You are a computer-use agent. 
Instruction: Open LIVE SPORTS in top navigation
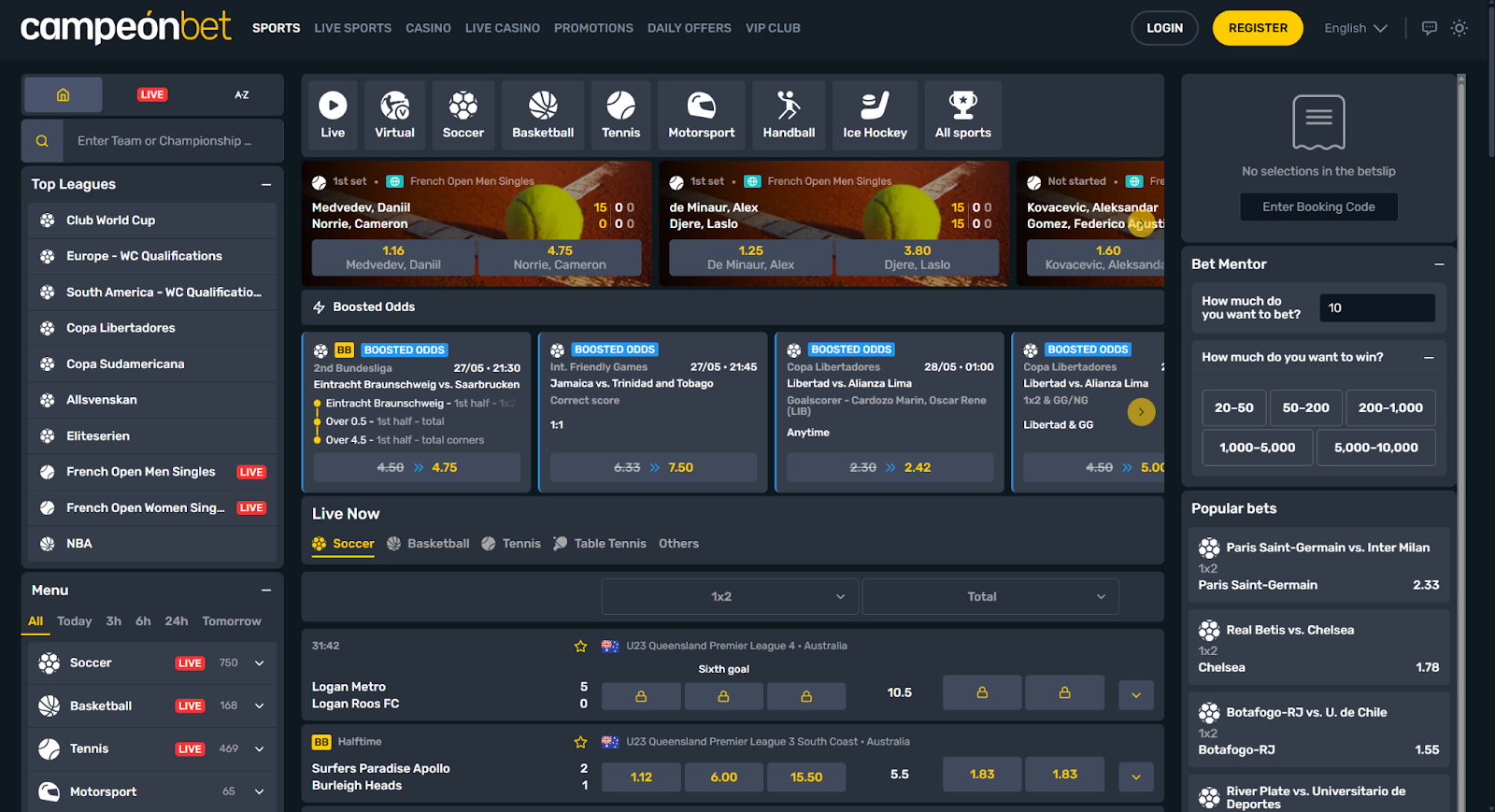pos(352,28)
